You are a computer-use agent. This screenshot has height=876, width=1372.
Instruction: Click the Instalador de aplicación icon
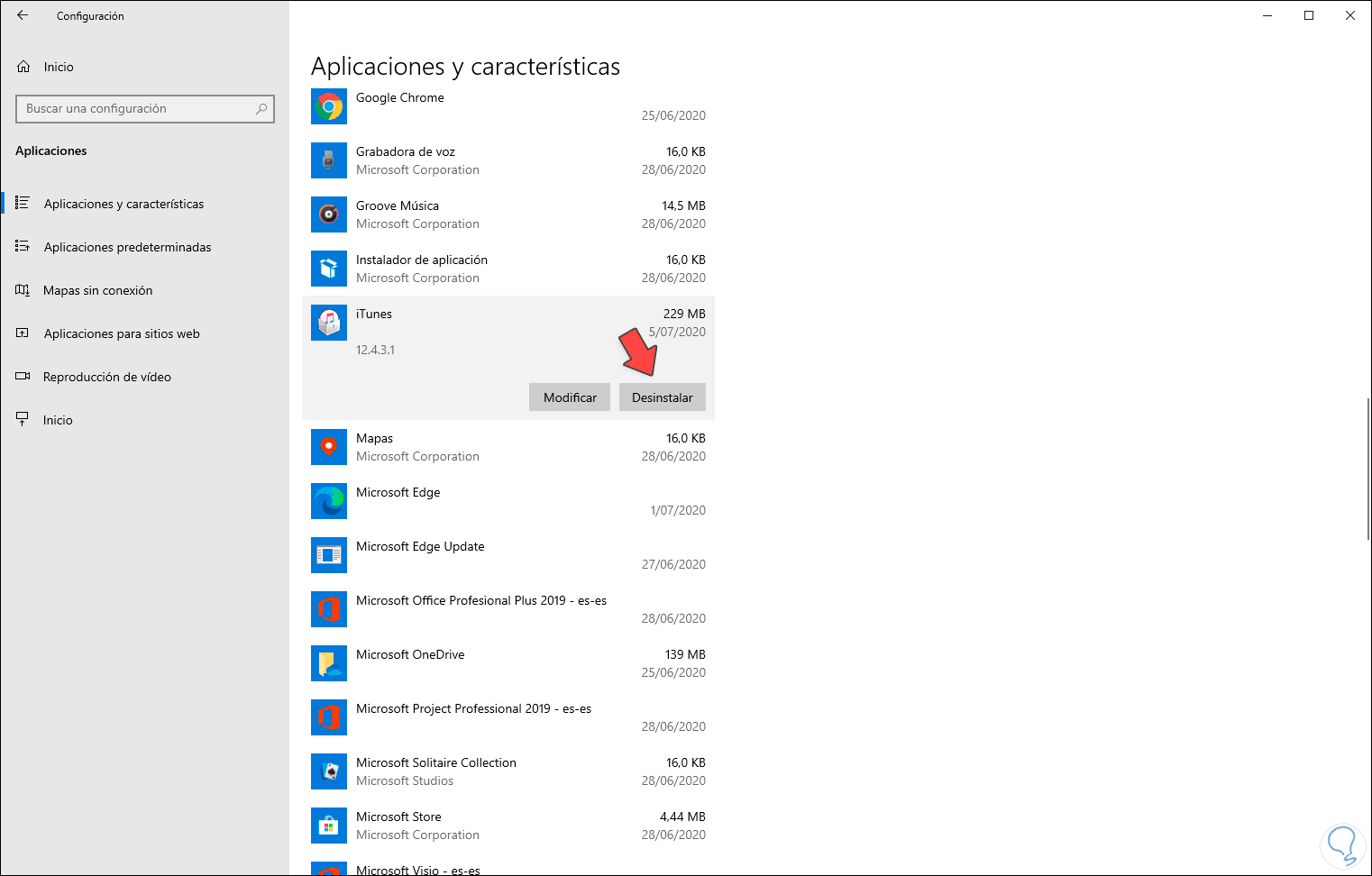[x=329, y=269]
